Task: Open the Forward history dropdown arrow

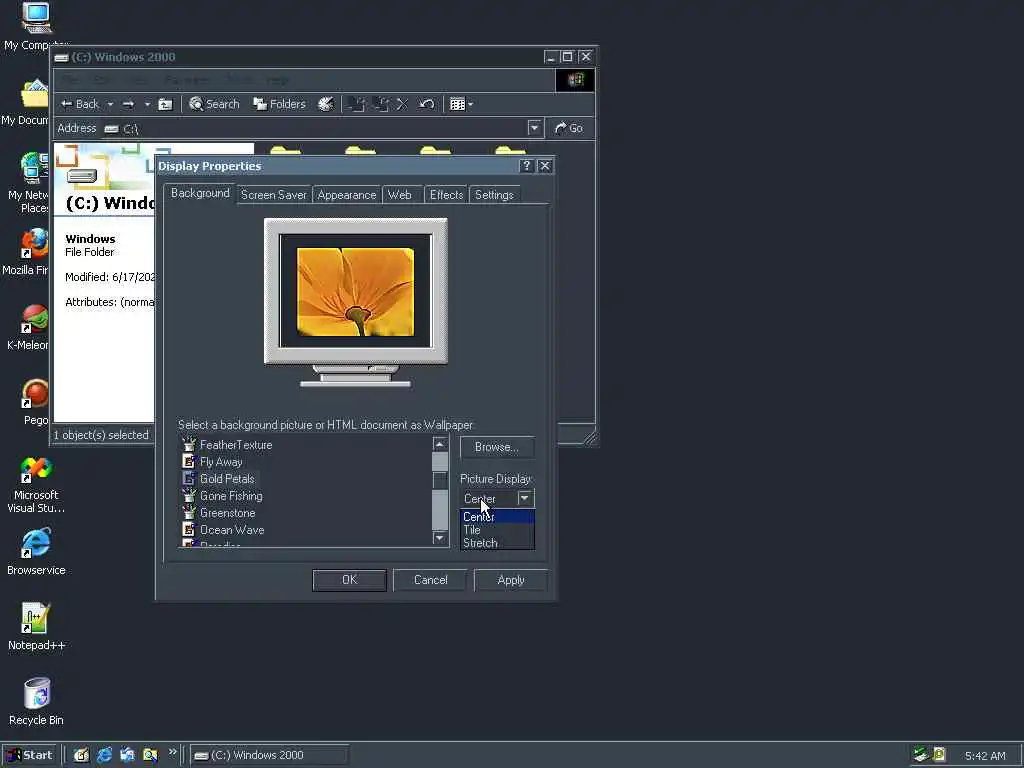Action: tap(147, 104)
